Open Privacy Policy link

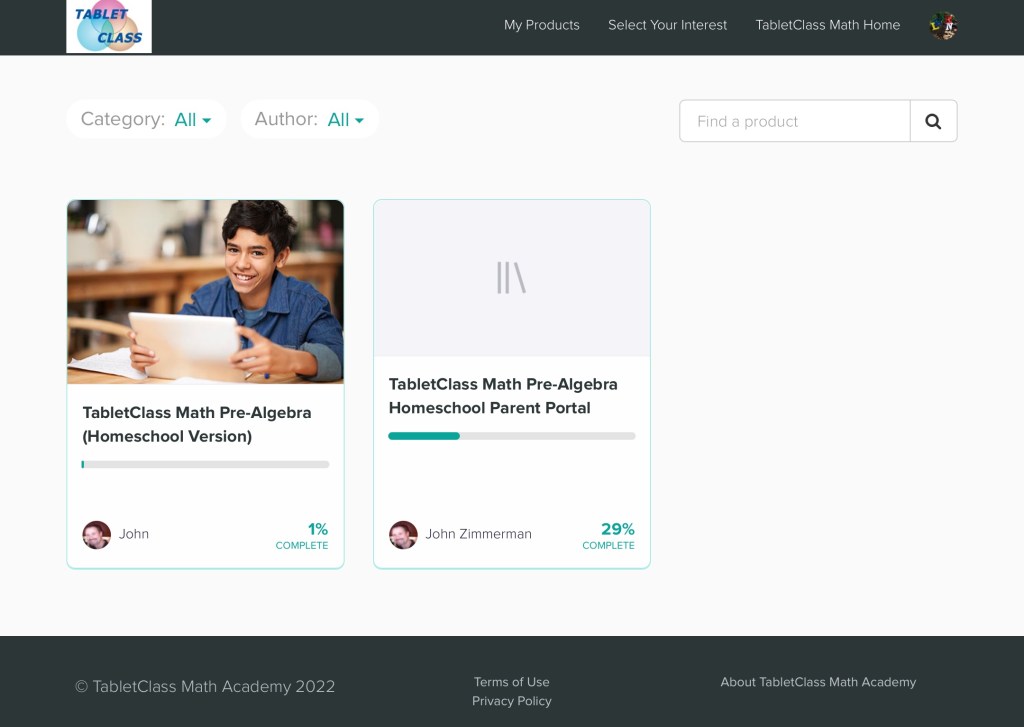[x=511, y=701]
